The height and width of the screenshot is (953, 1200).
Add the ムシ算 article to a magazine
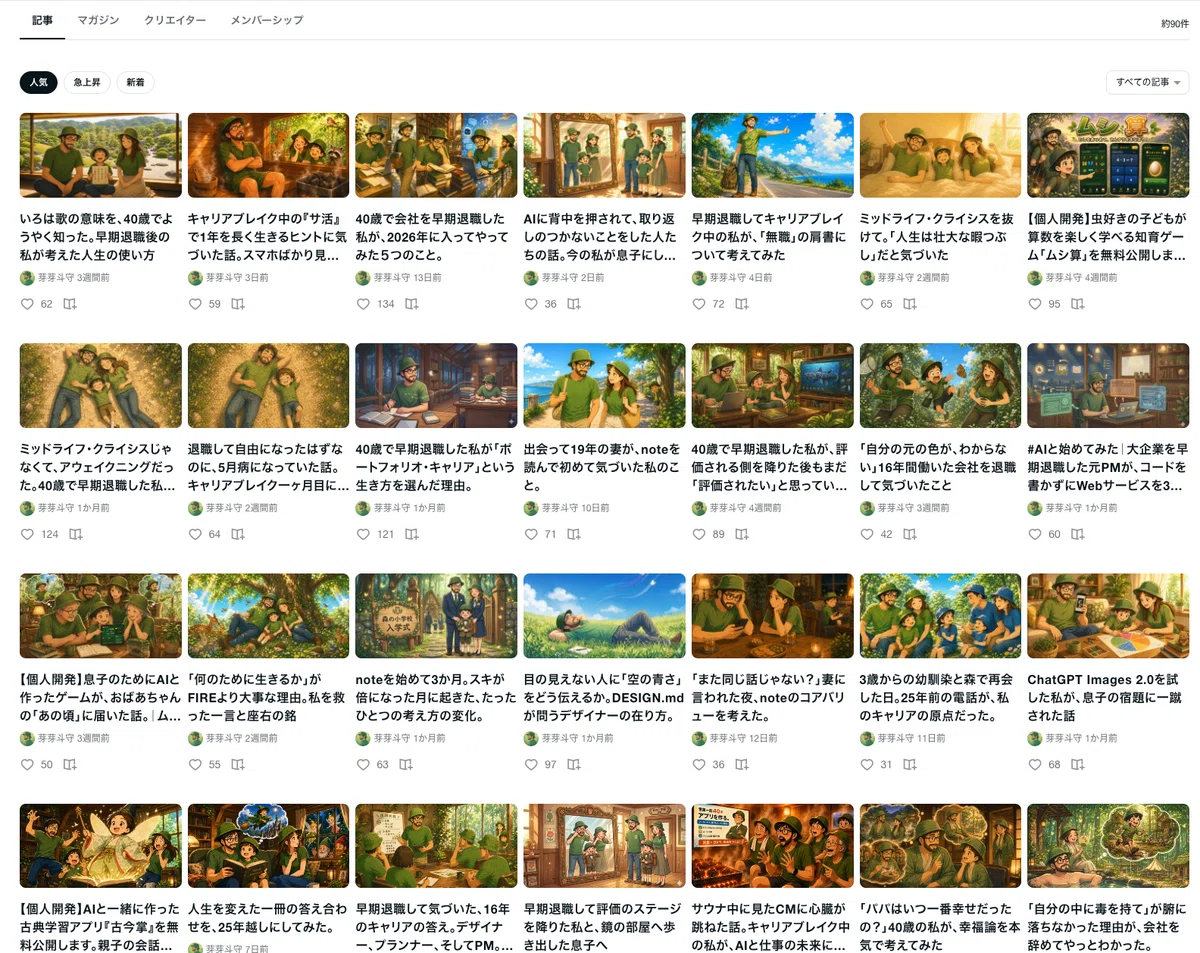1078,304
